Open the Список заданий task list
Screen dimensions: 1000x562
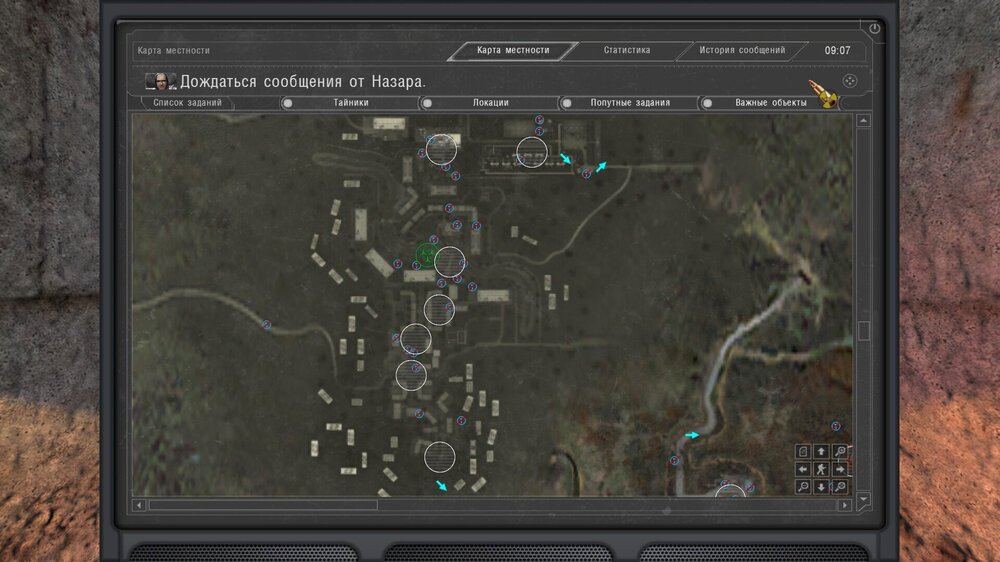(x=188, y=103)
